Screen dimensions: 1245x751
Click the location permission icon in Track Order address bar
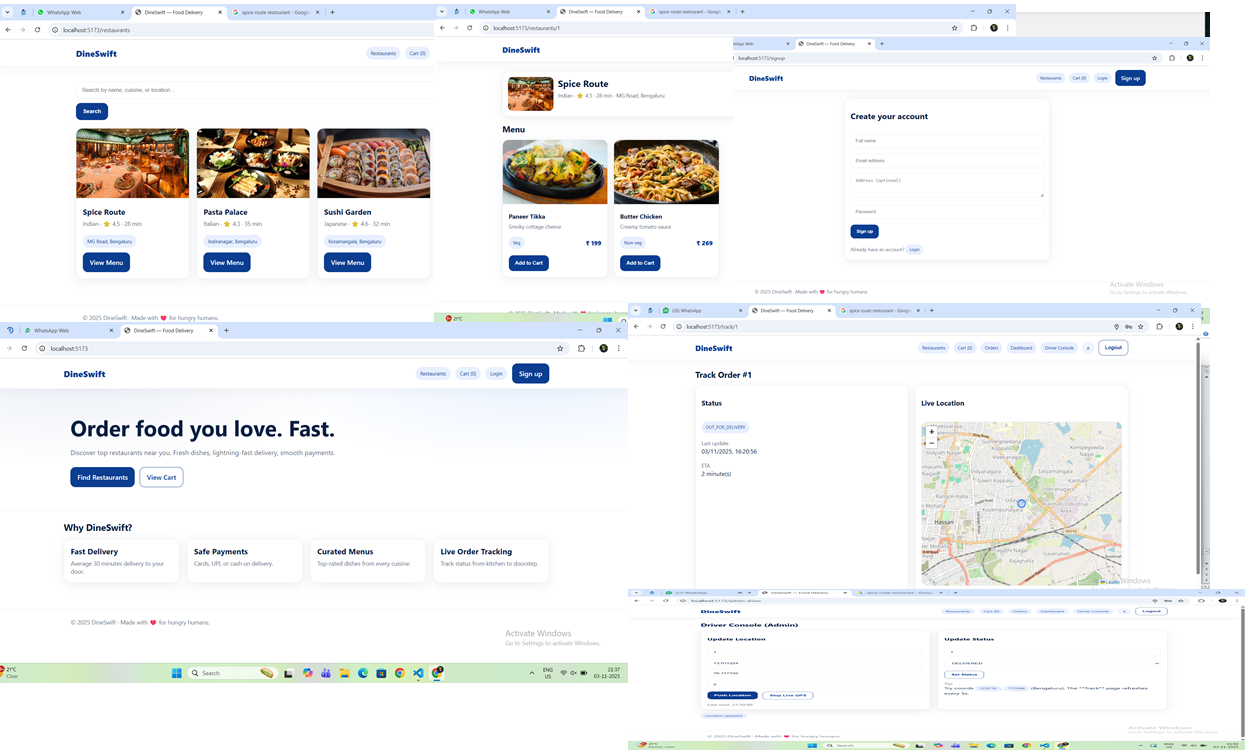pyautogui.click(x=1116, y=326)
